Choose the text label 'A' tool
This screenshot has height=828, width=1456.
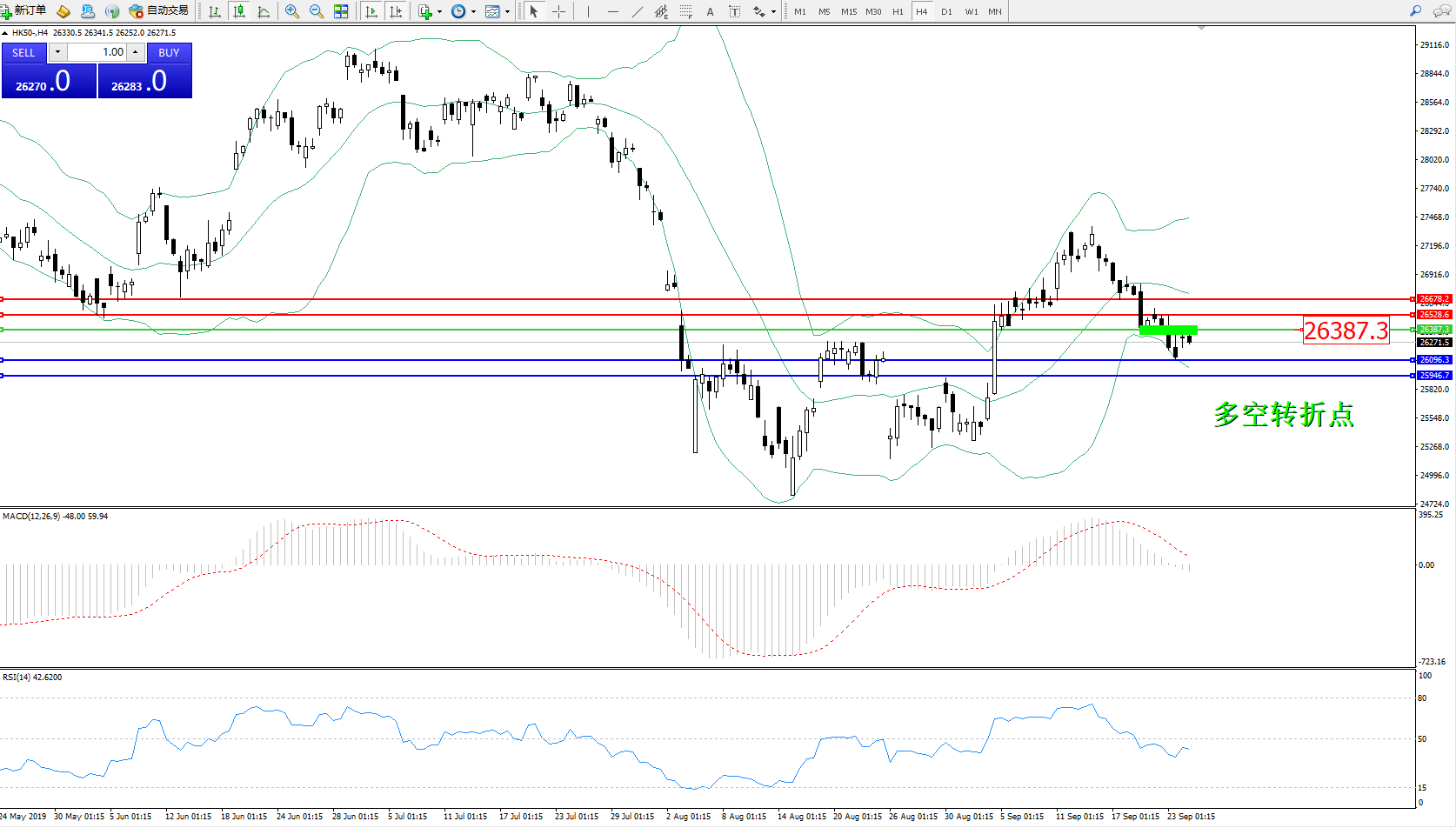tap(710, 11)
